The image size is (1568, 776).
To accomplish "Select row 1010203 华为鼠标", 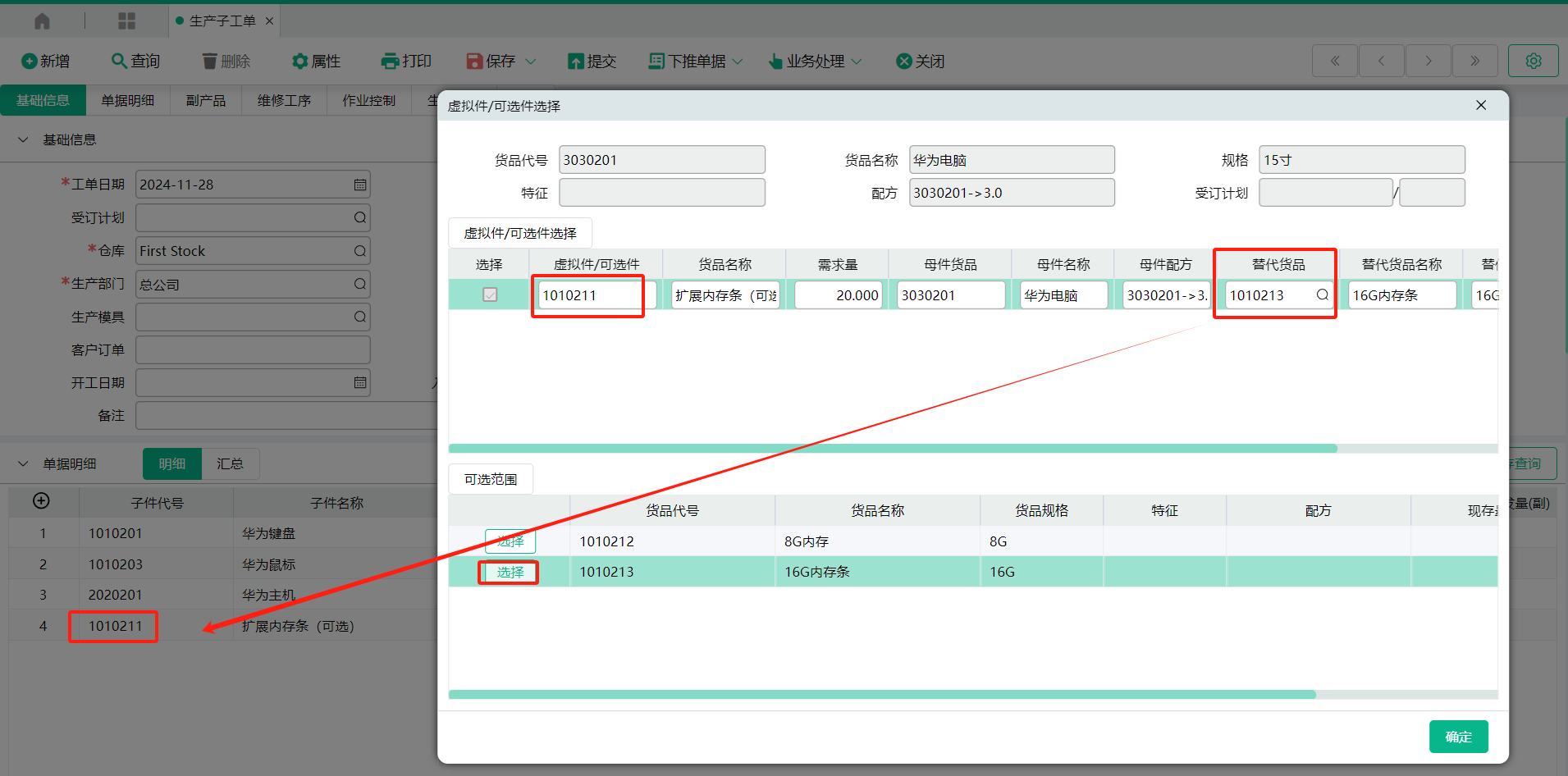I will click(x=223, y=564).
